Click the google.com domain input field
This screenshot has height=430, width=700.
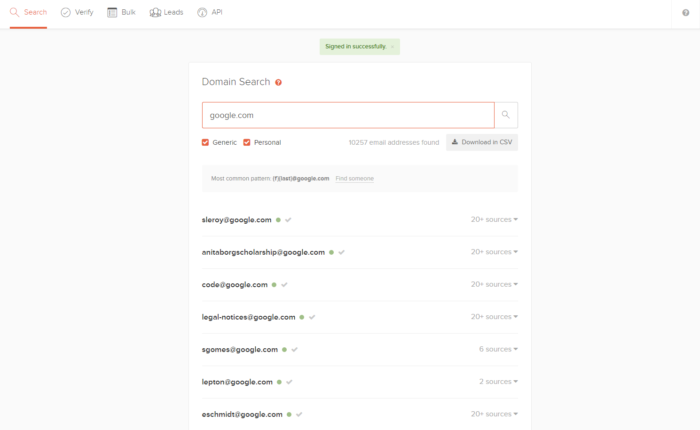(x=348, y=115)
